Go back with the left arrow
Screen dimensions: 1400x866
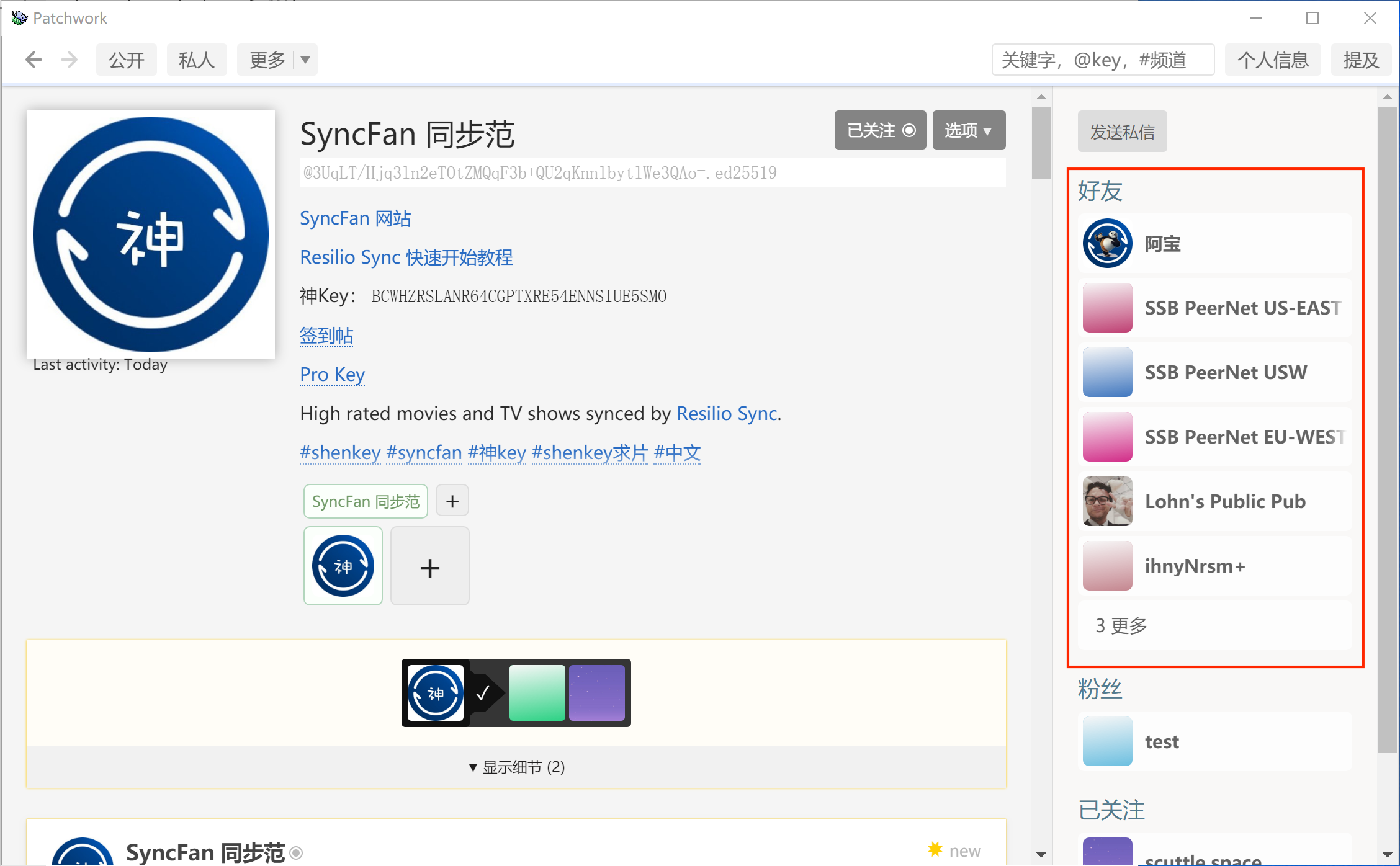pyautogui.click(x=34, y=60)
